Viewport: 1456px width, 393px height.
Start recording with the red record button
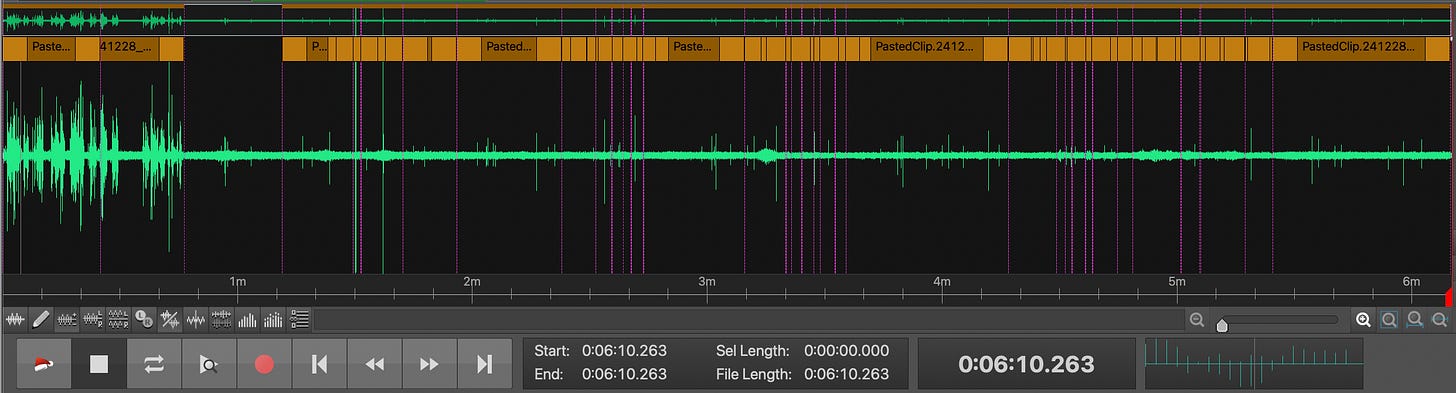[264, 364]
